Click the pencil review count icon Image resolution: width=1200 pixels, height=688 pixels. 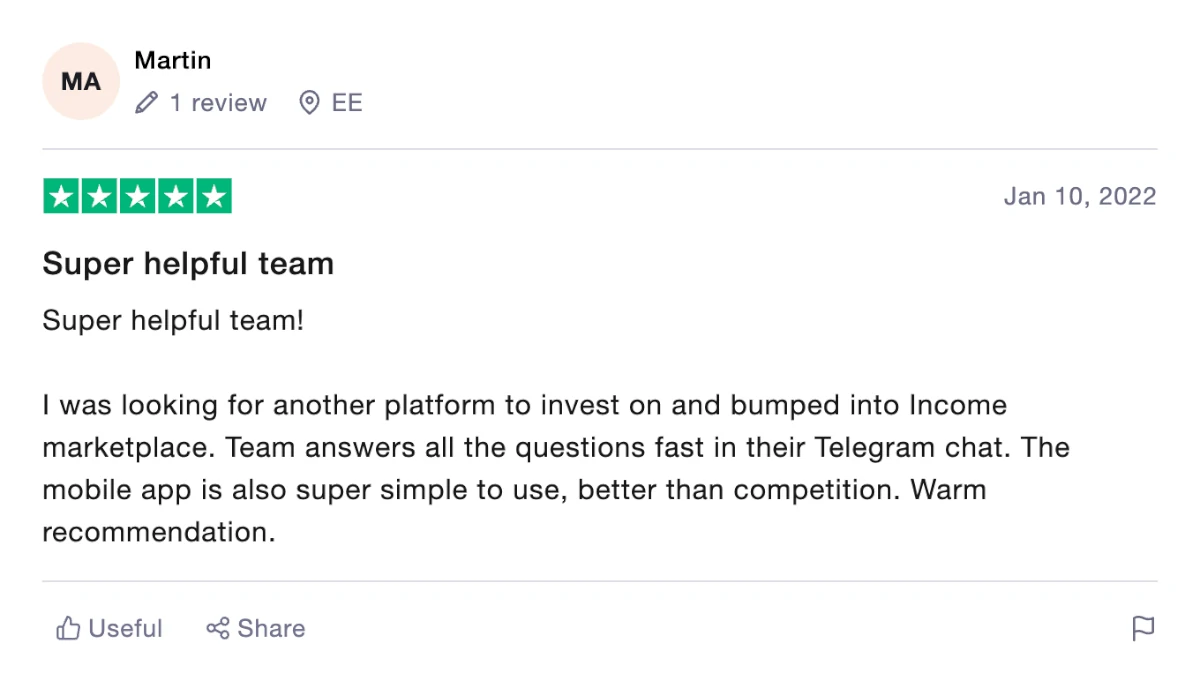coord(146,103)
